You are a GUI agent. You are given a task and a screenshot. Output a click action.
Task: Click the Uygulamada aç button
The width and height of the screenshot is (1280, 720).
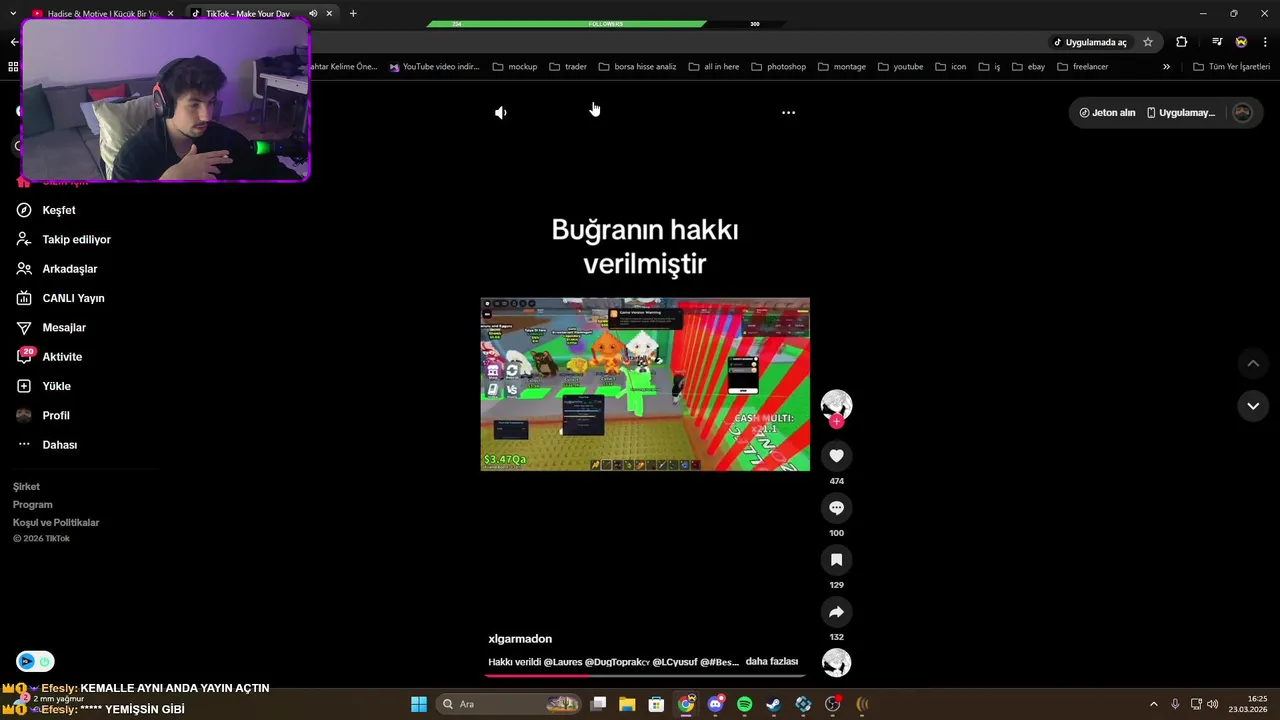1090,42
